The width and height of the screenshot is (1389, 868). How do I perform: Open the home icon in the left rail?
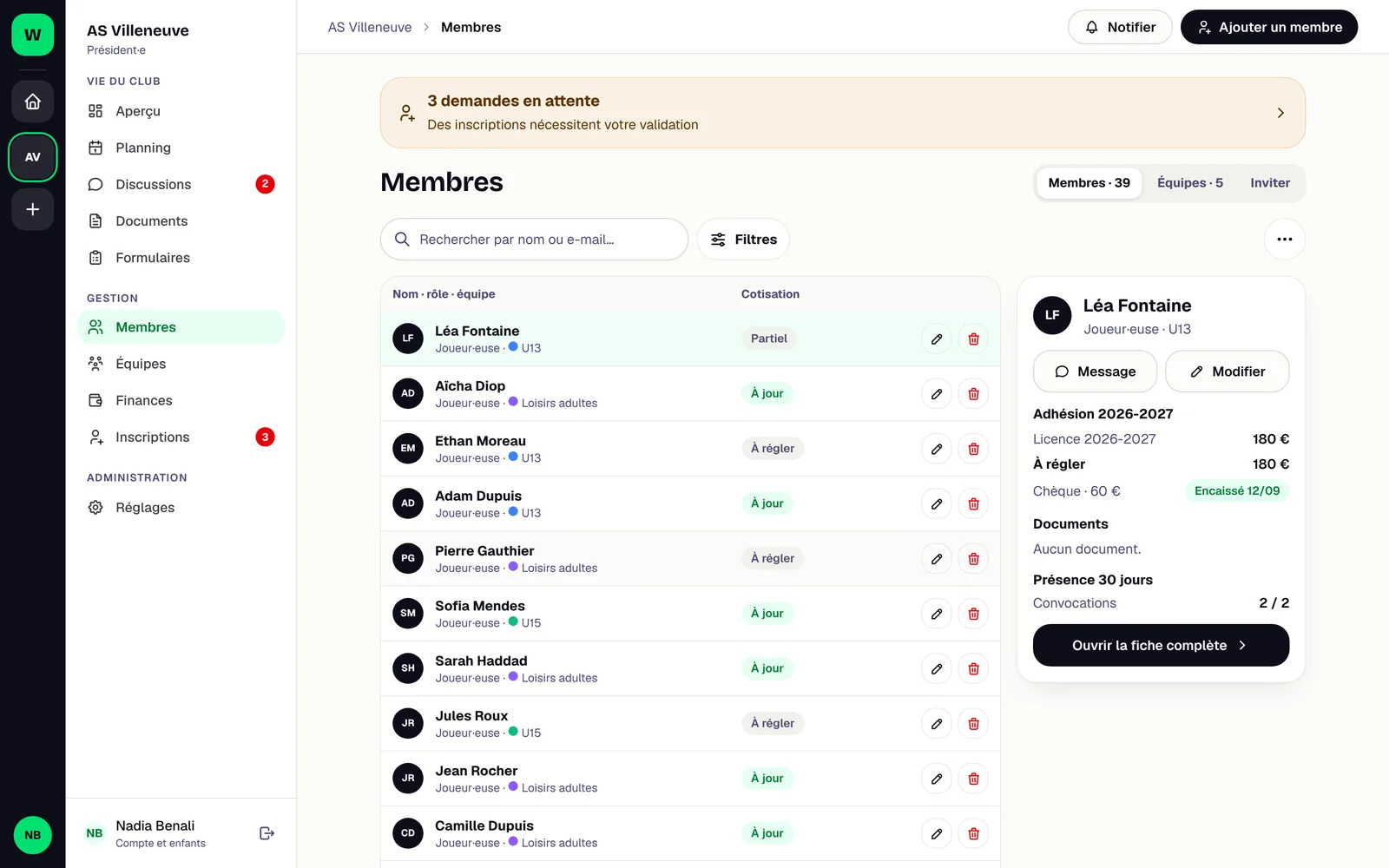click(x=33, y=102)
